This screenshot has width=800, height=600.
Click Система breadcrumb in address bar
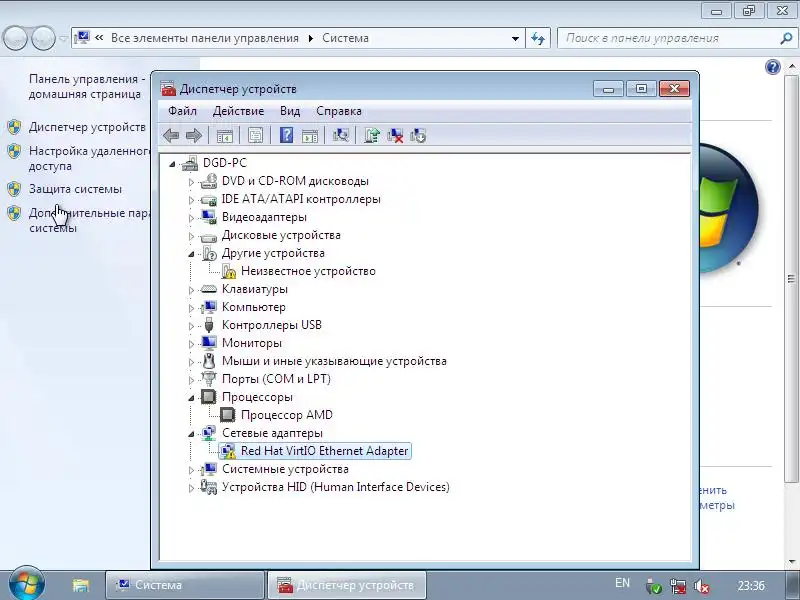coord(345,38)
